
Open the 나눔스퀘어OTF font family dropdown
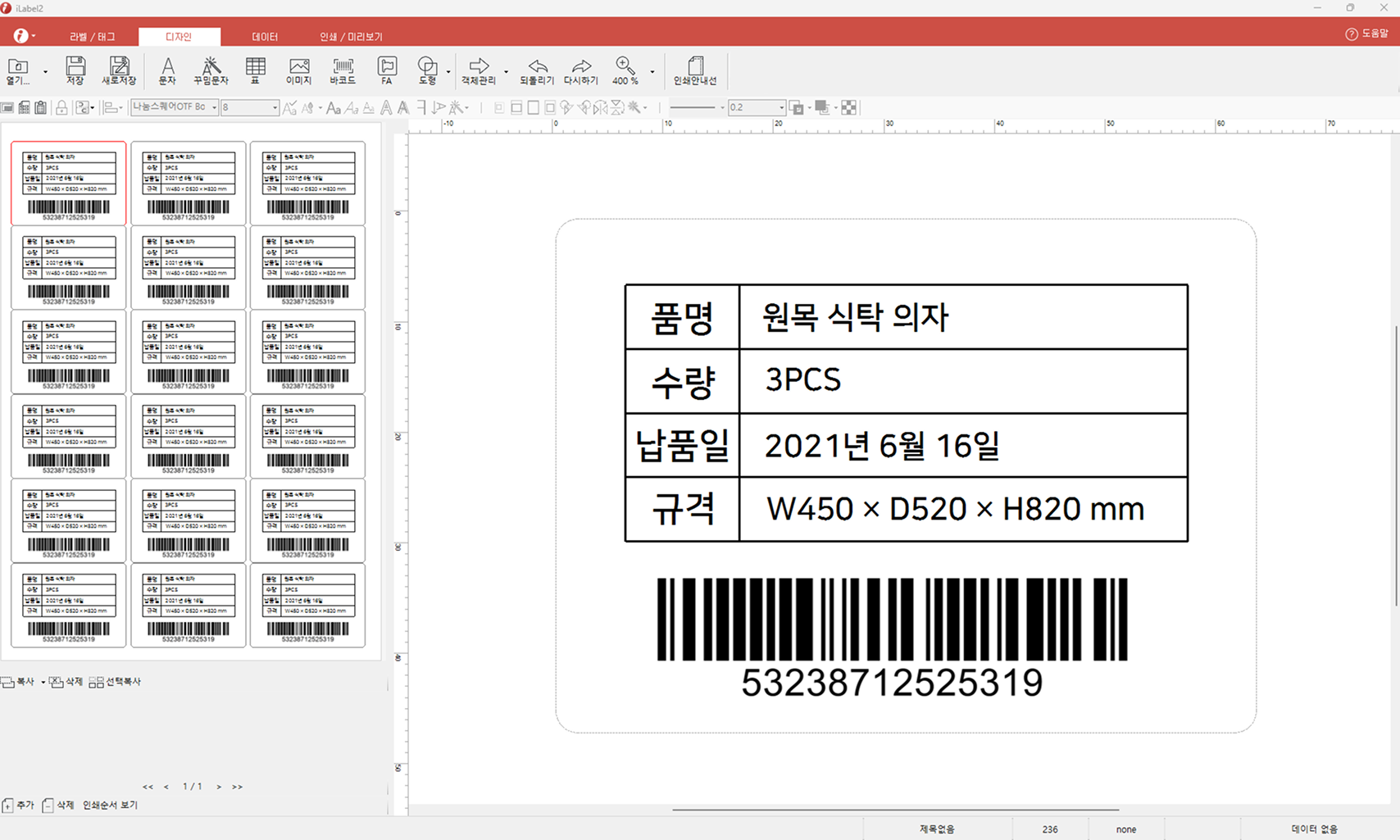tap(214, 107)
